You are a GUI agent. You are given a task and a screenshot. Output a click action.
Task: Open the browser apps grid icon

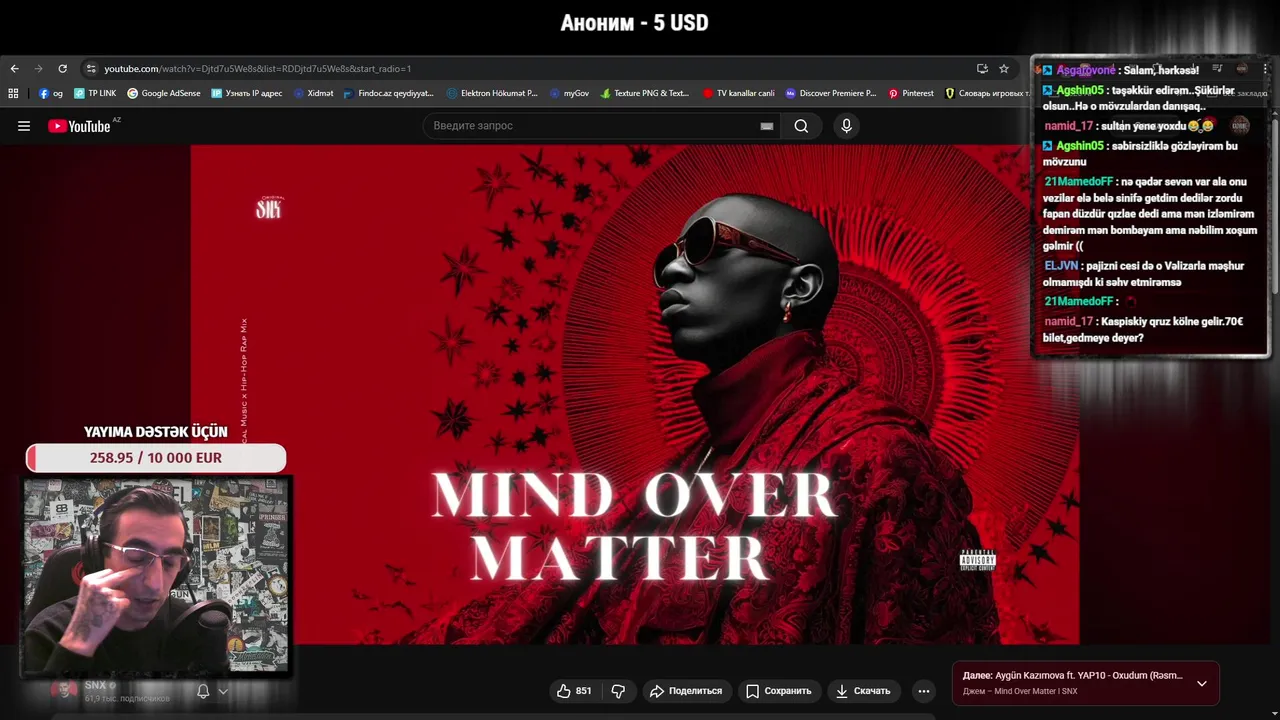point(13,93)
